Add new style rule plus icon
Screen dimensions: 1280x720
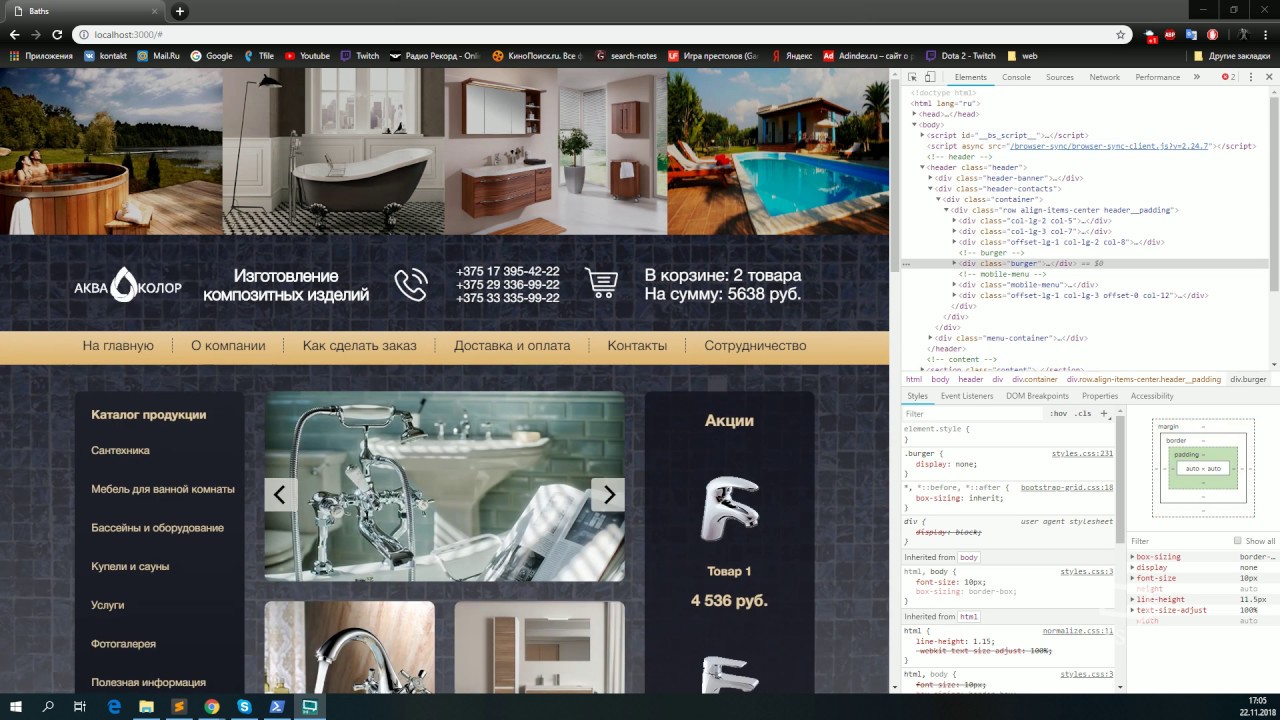[x=1104, y=413]
